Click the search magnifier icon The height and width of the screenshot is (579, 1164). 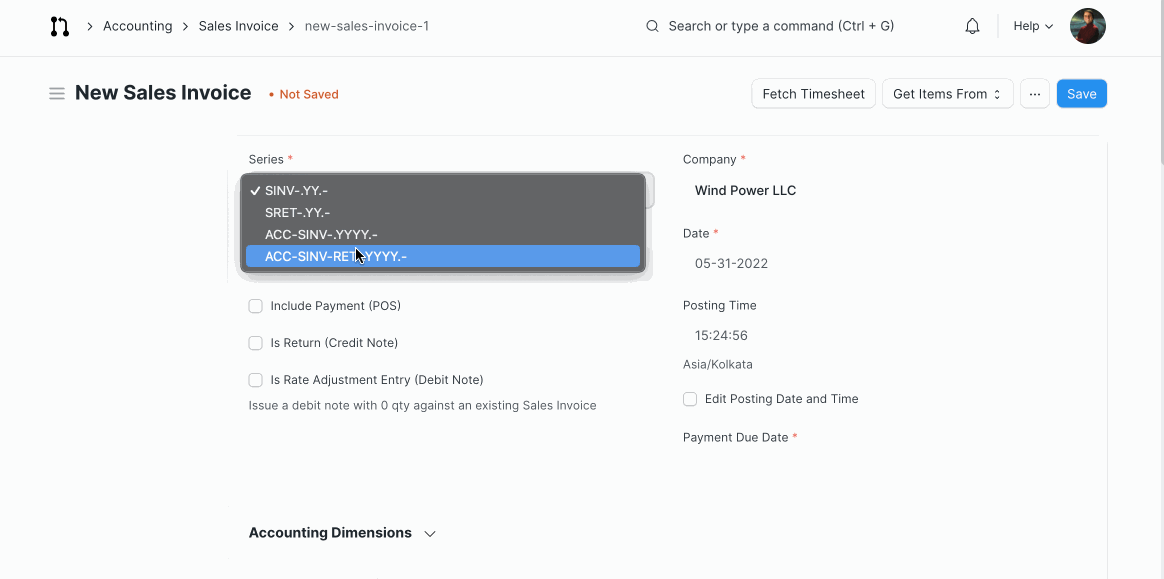[x=652, y=26]
